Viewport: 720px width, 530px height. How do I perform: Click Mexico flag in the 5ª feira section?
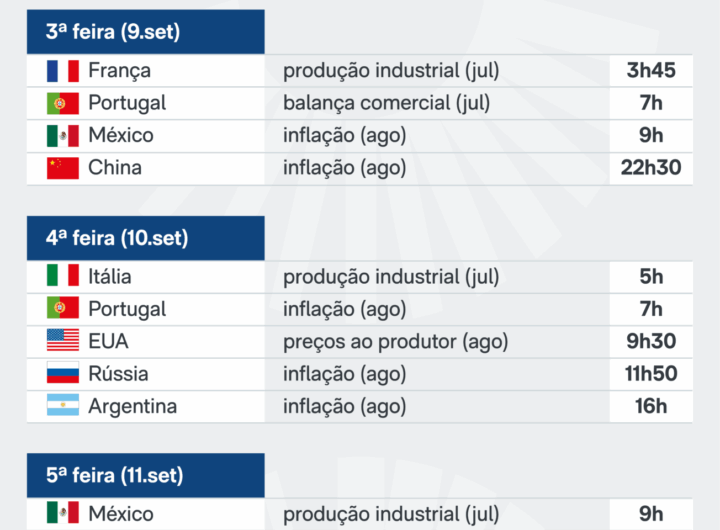pyautogui.click(x=62, y=514)
